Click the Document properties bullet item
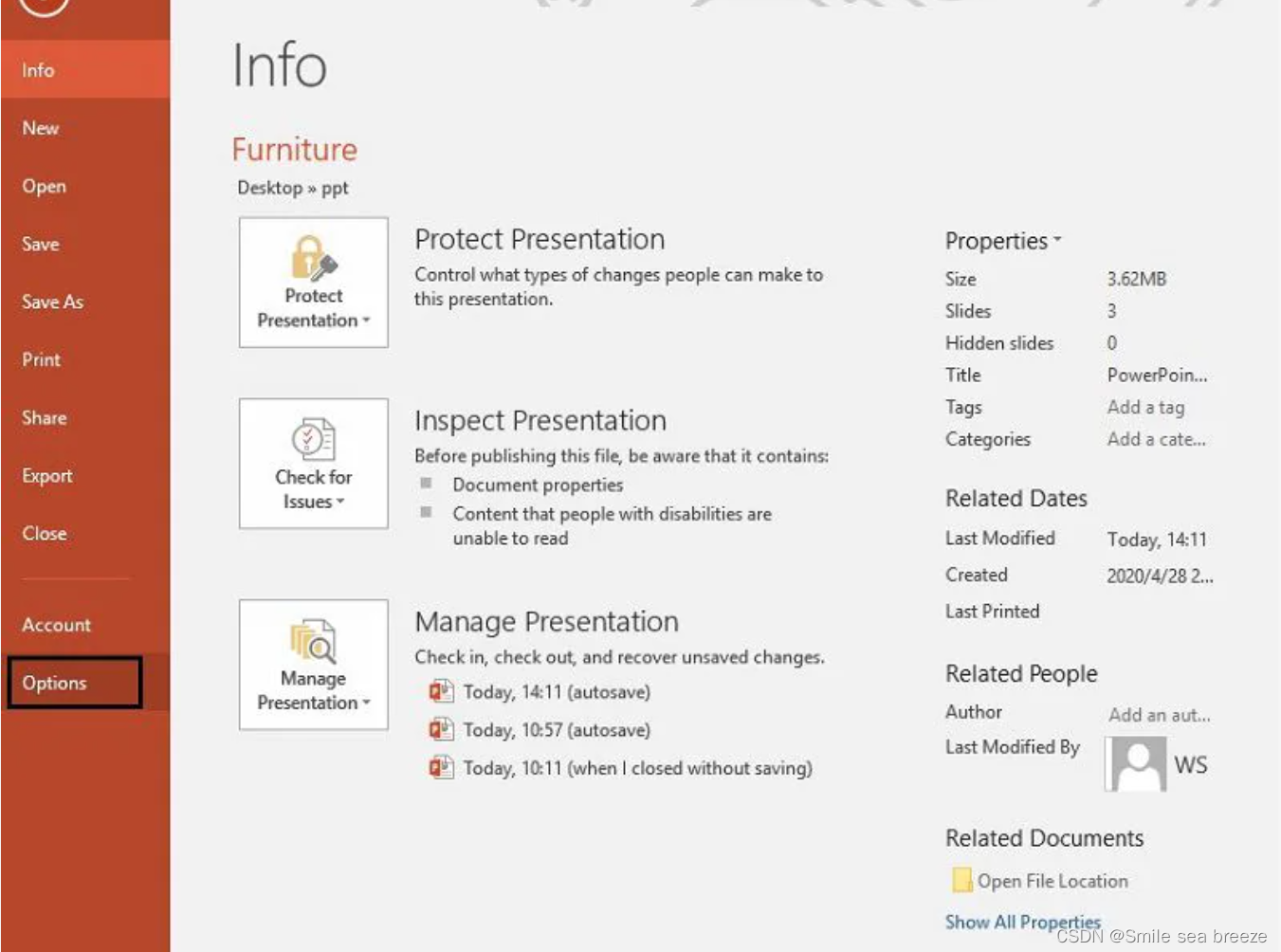The image size is (1281, 952). 538,485
